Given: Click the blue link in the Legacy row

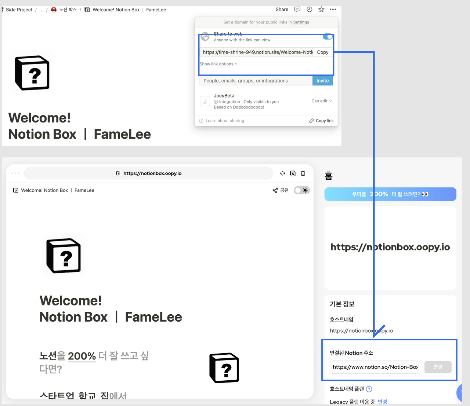Looking at the screenshot, I should [x=382, y=402].
